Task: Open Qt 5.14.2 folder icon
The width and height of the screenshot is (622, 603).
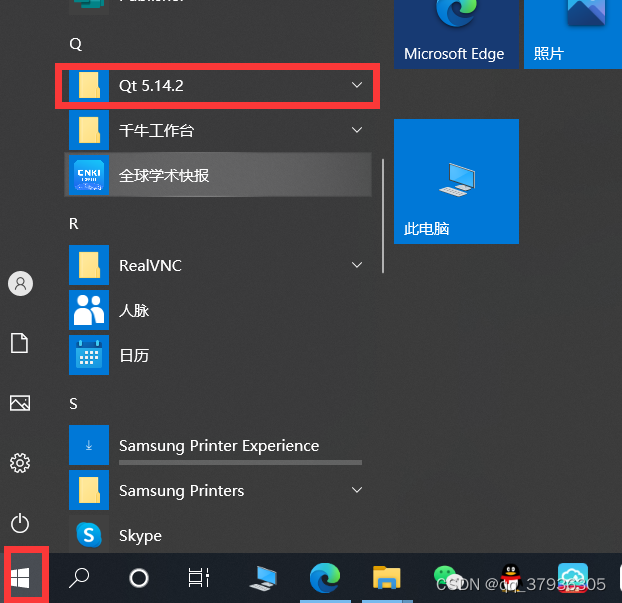Action: [89, 85]
